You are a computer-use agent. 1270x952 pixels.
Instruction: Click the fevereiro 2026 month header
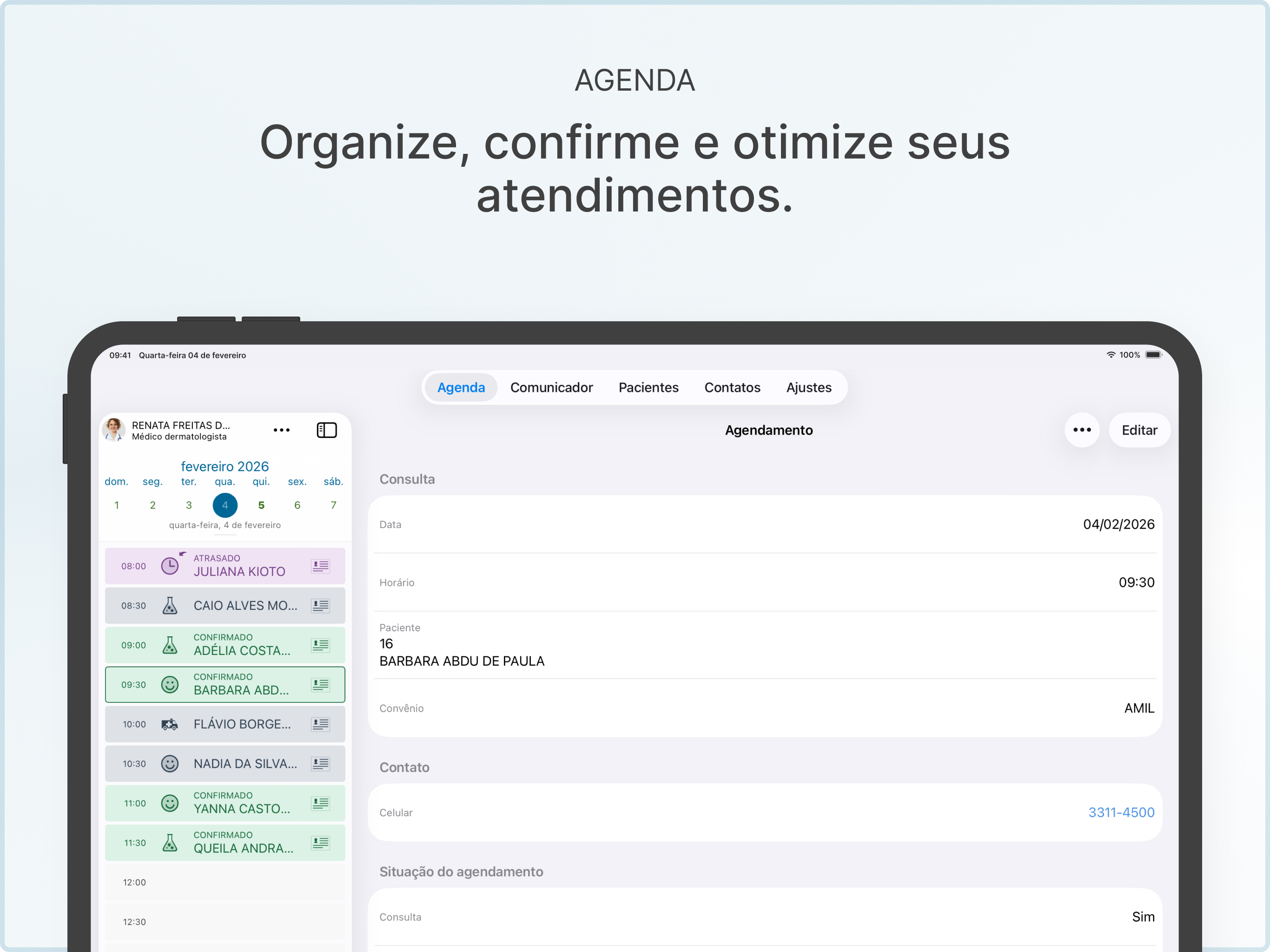point(225,466)
